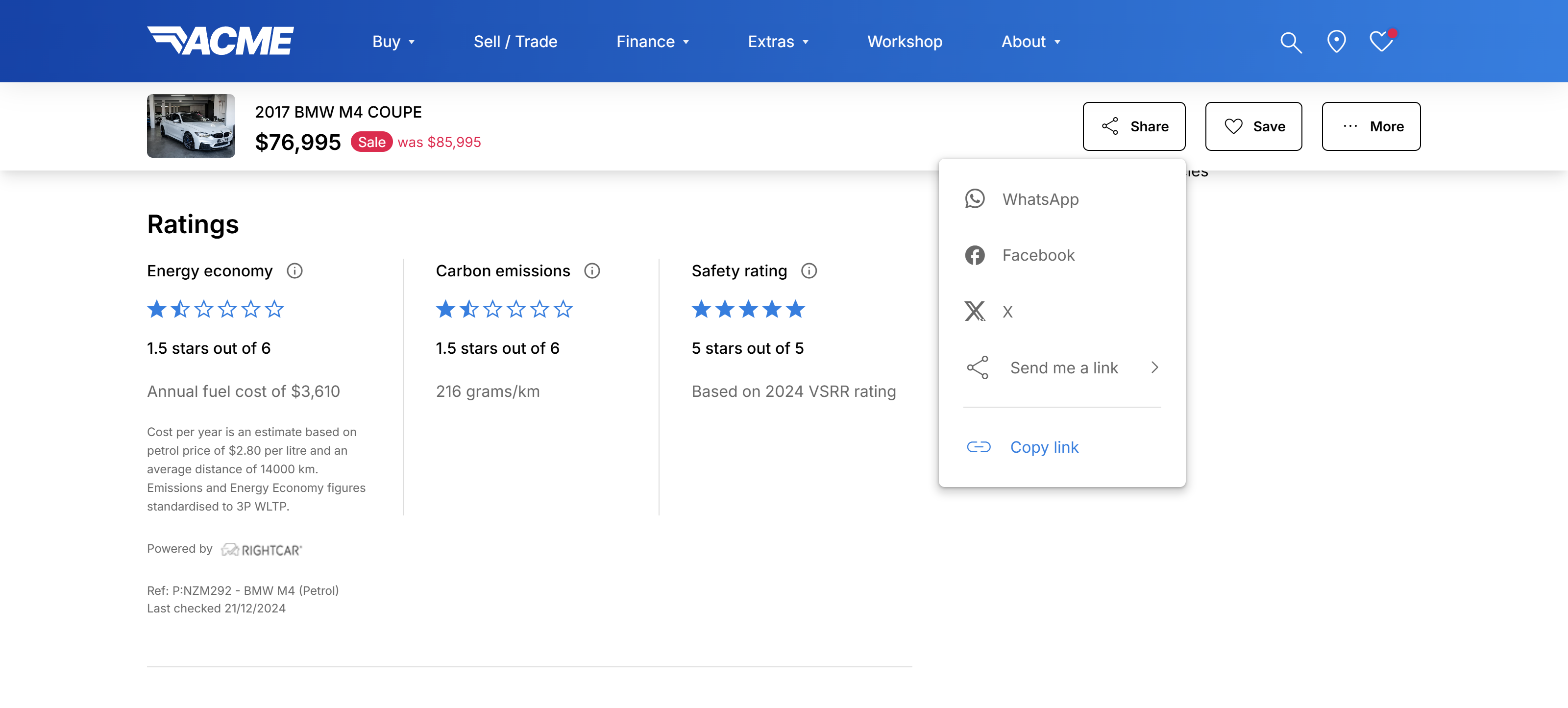Click the Safety rating label
Viewport: 1568px width, 708px height.
pos(739,271)
